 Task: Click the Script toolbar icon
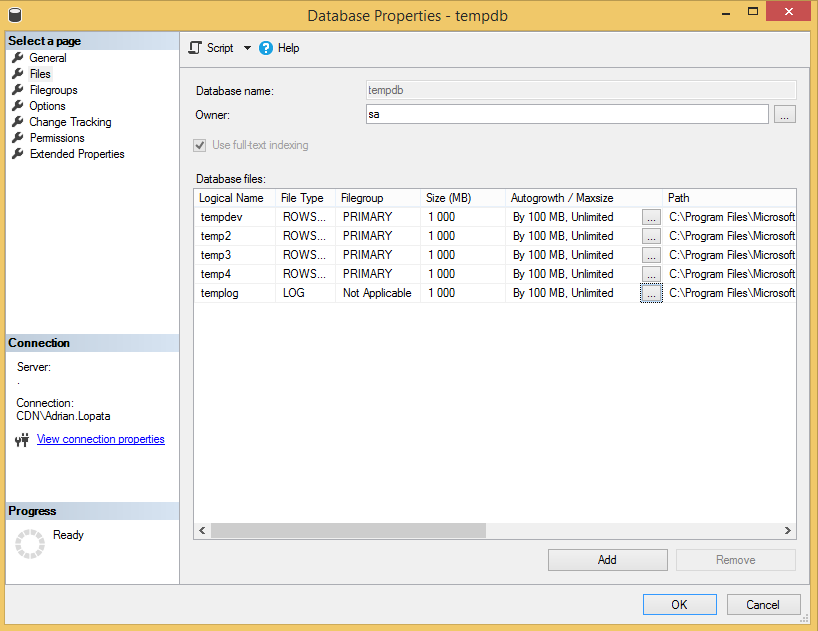pos(195,48)
